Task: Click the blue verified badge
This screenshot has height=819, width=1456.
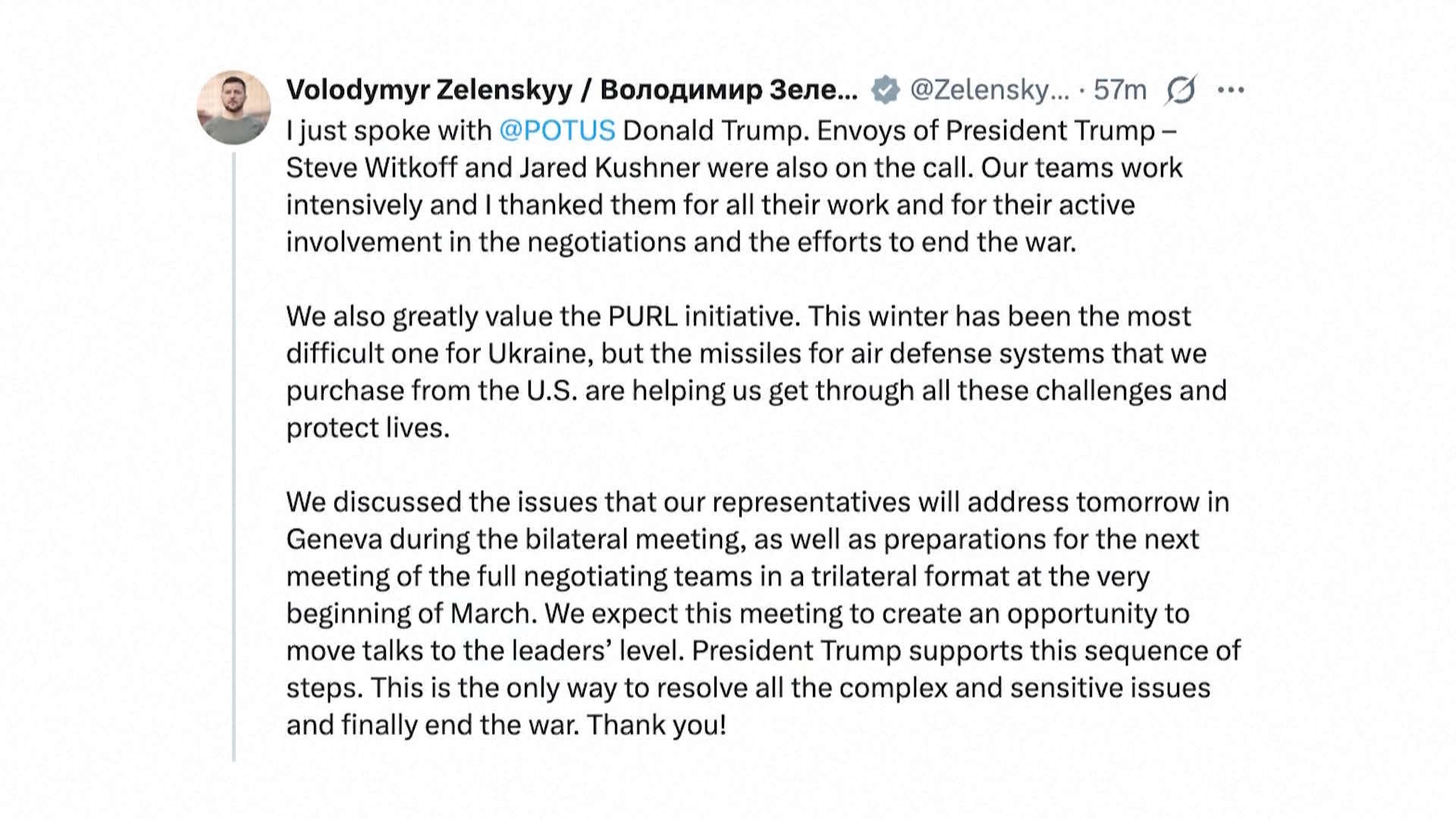Action: 884,90
